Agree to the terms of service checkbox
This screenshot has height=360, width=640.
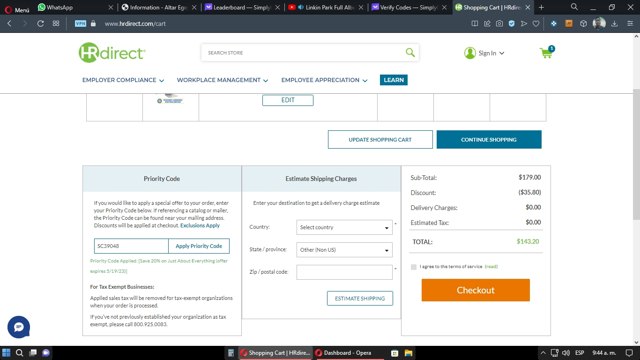pyautogui.click(x=413, y=267)
